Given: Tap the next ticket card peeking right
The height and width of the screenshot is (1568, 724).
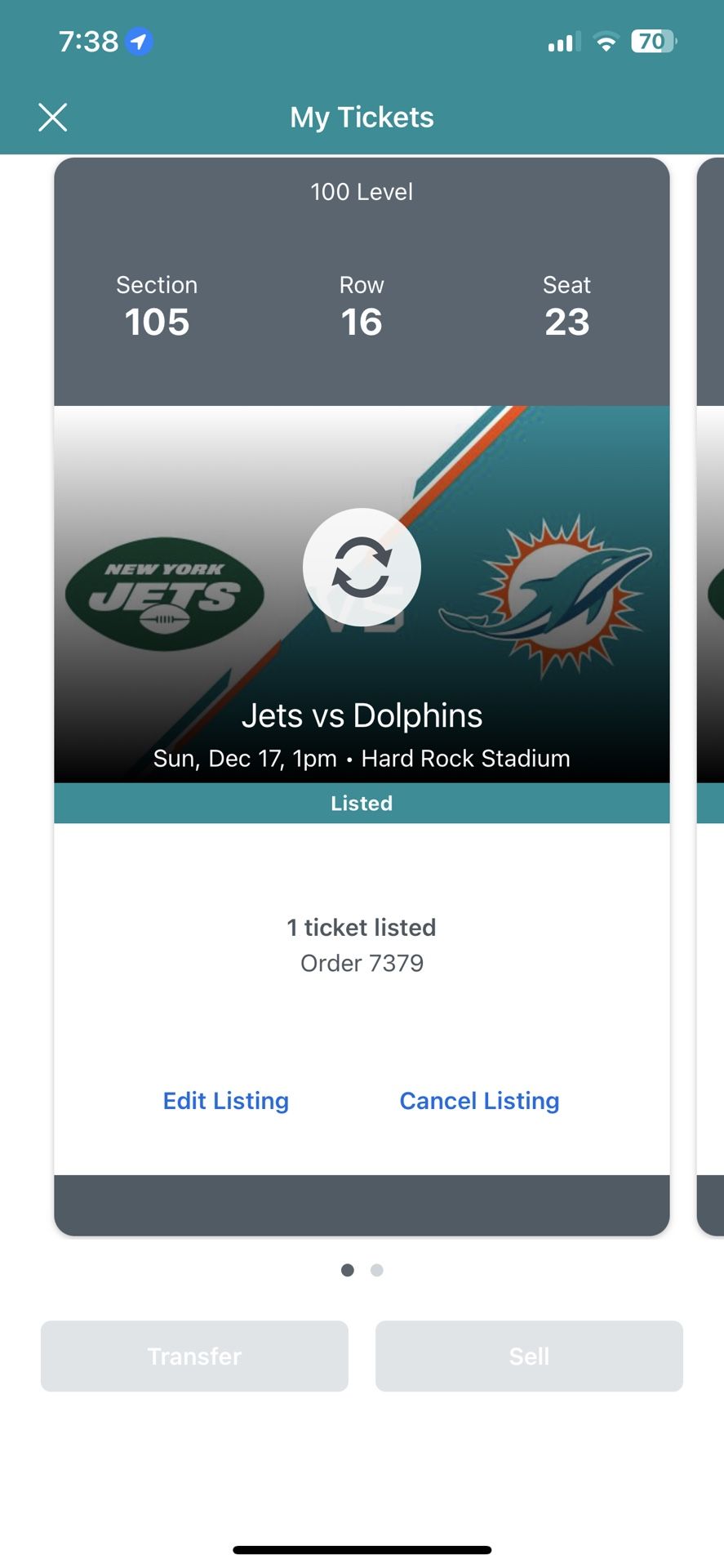Looking at the screenshot, I should coord(711,694).
